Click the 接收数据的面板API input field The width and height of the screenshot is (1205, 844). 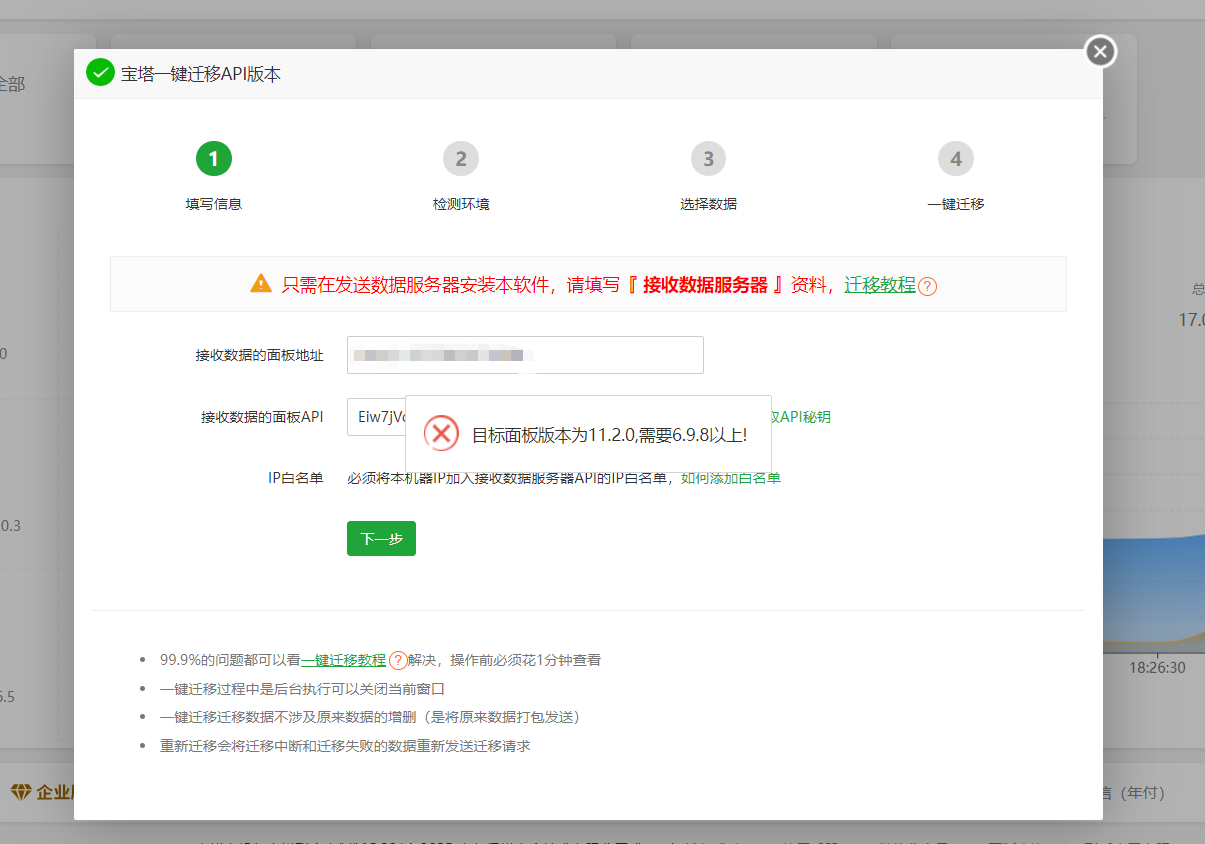375,416
